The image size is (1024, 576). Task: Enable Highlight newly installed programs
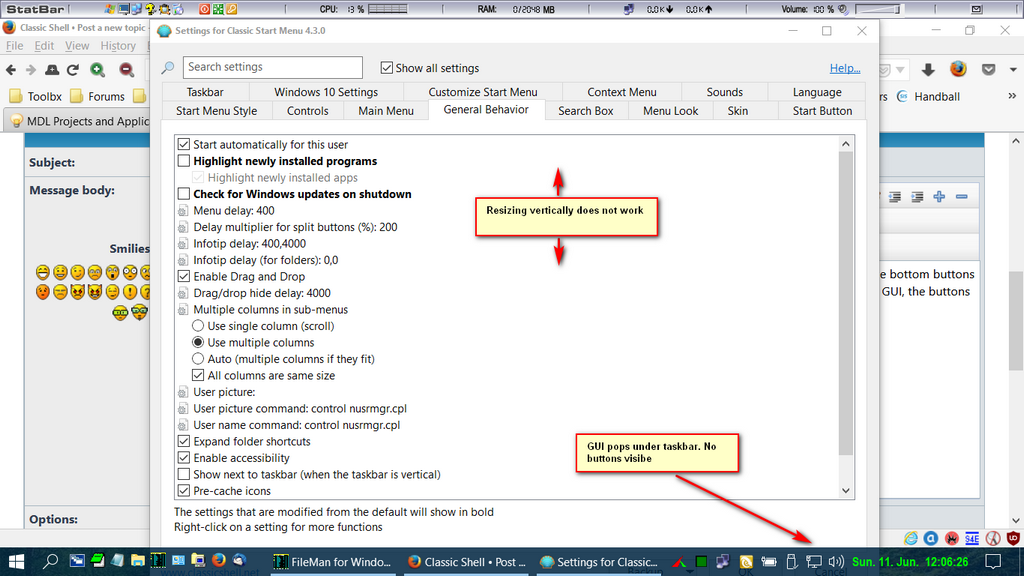[184, 161]
